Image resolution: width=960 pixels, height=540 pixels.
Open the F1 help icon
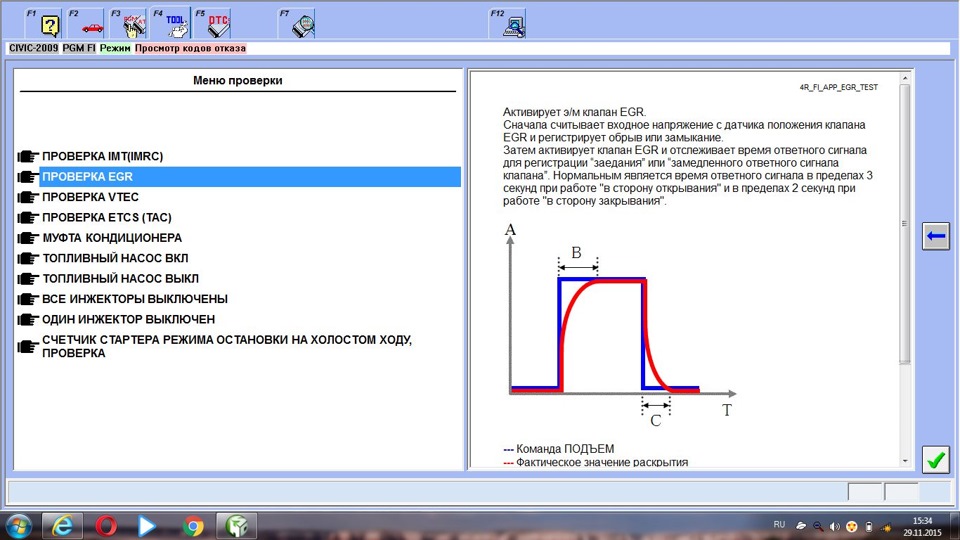pyautogui.click(x=43, y=24)
